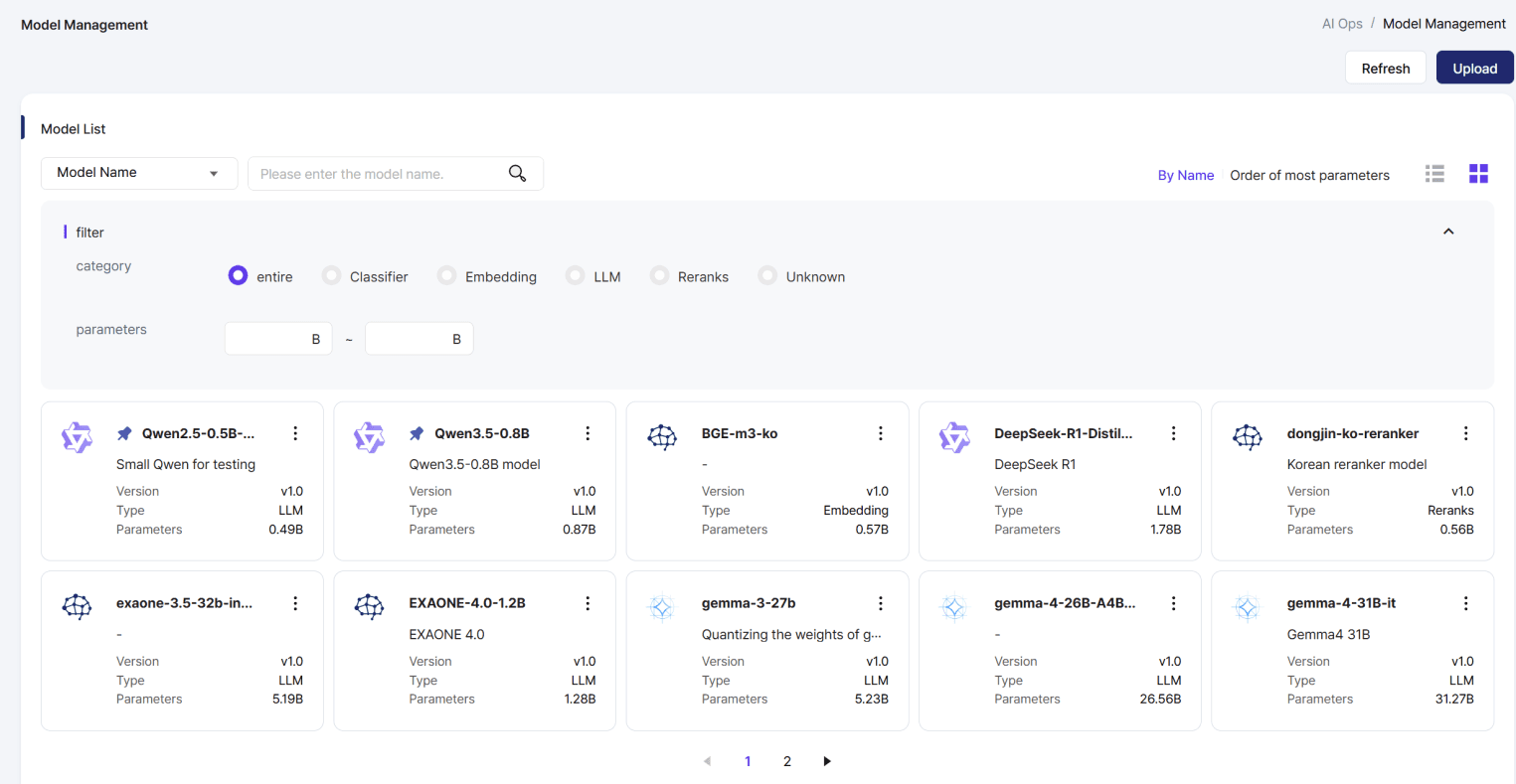The height and width of the screenshot is (784, 1516).
Task: Sort models By Name
Action: 1185,175
